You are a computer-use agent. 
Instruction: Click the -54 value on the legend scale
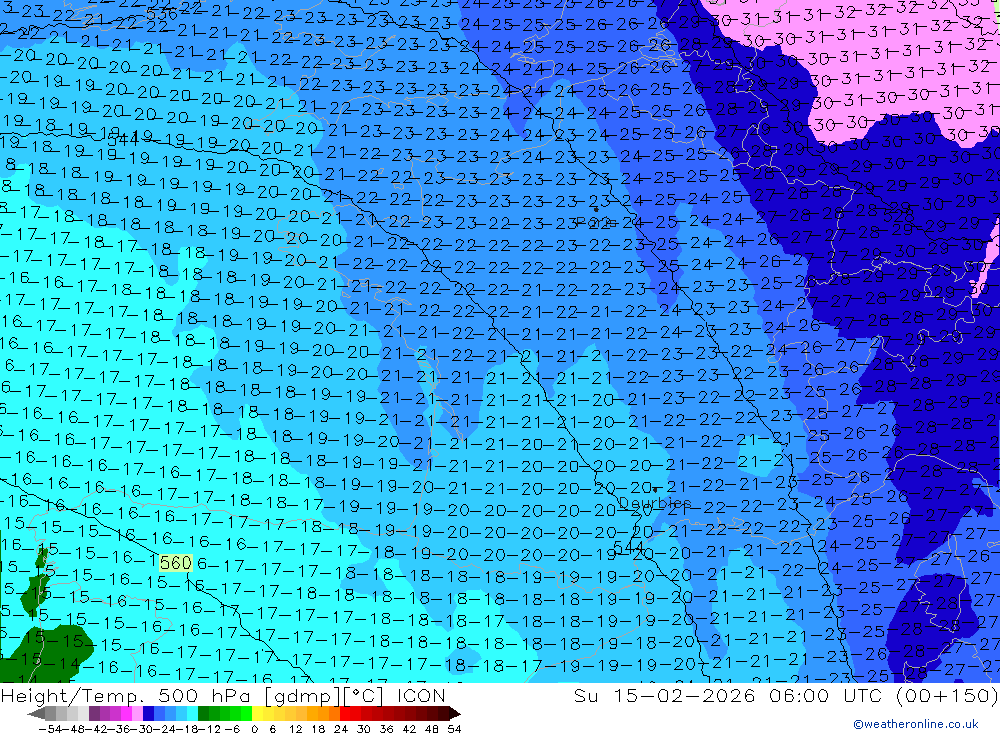point(50,729)
